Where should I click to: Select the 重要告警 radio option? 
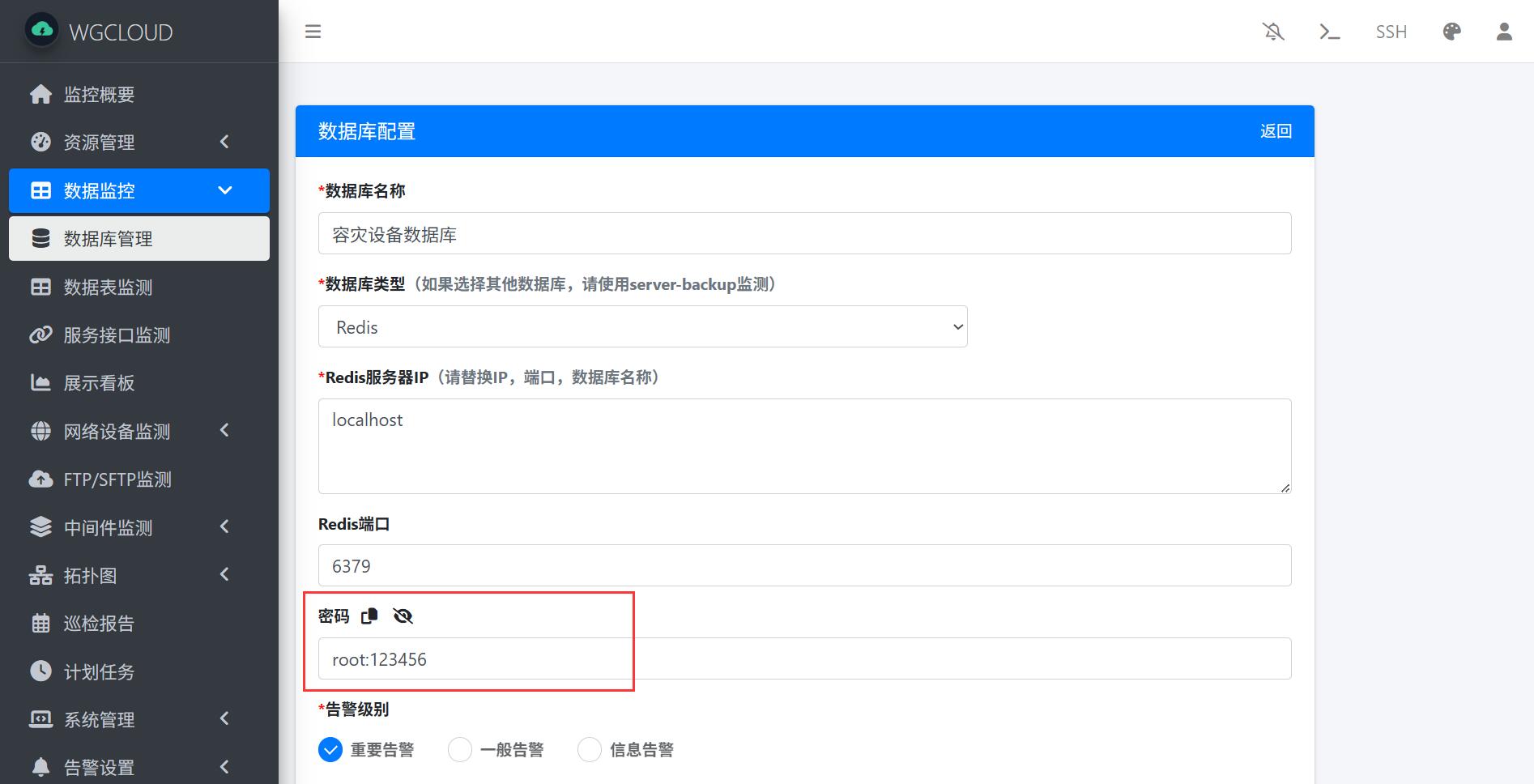point(330,750)
